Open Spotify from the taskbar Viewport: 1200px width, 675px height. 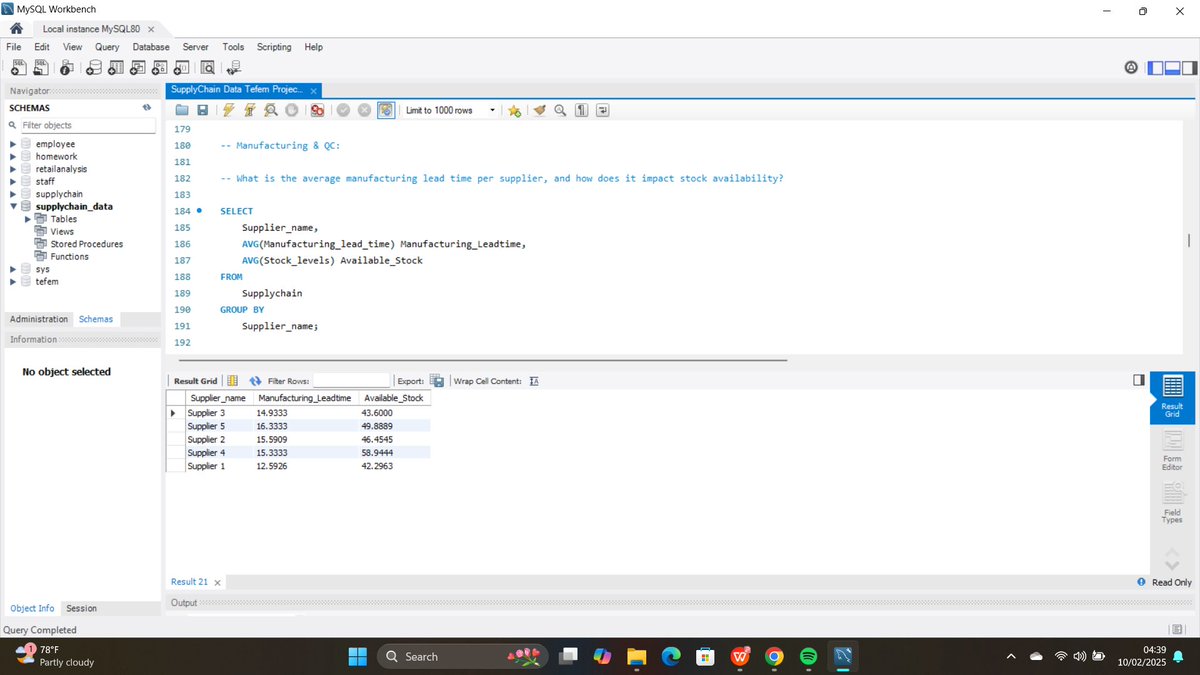[x=809, y=656]
